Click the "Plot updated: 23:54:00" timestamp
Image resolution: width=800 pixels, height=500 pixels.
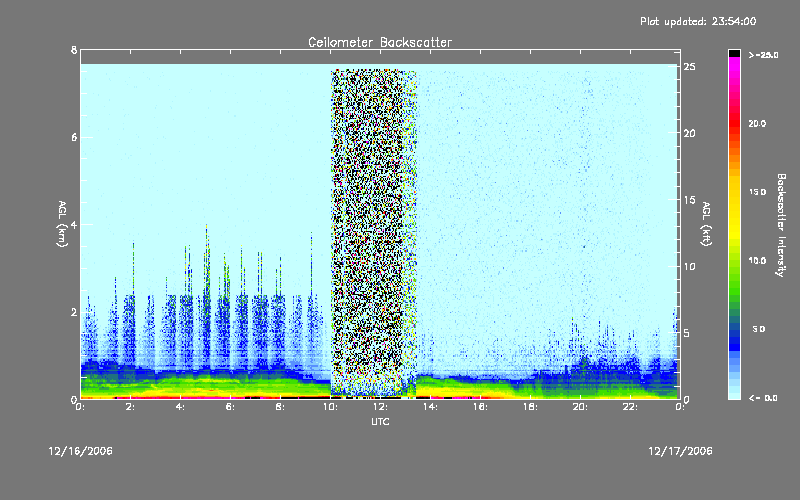(x=698, y=21)
